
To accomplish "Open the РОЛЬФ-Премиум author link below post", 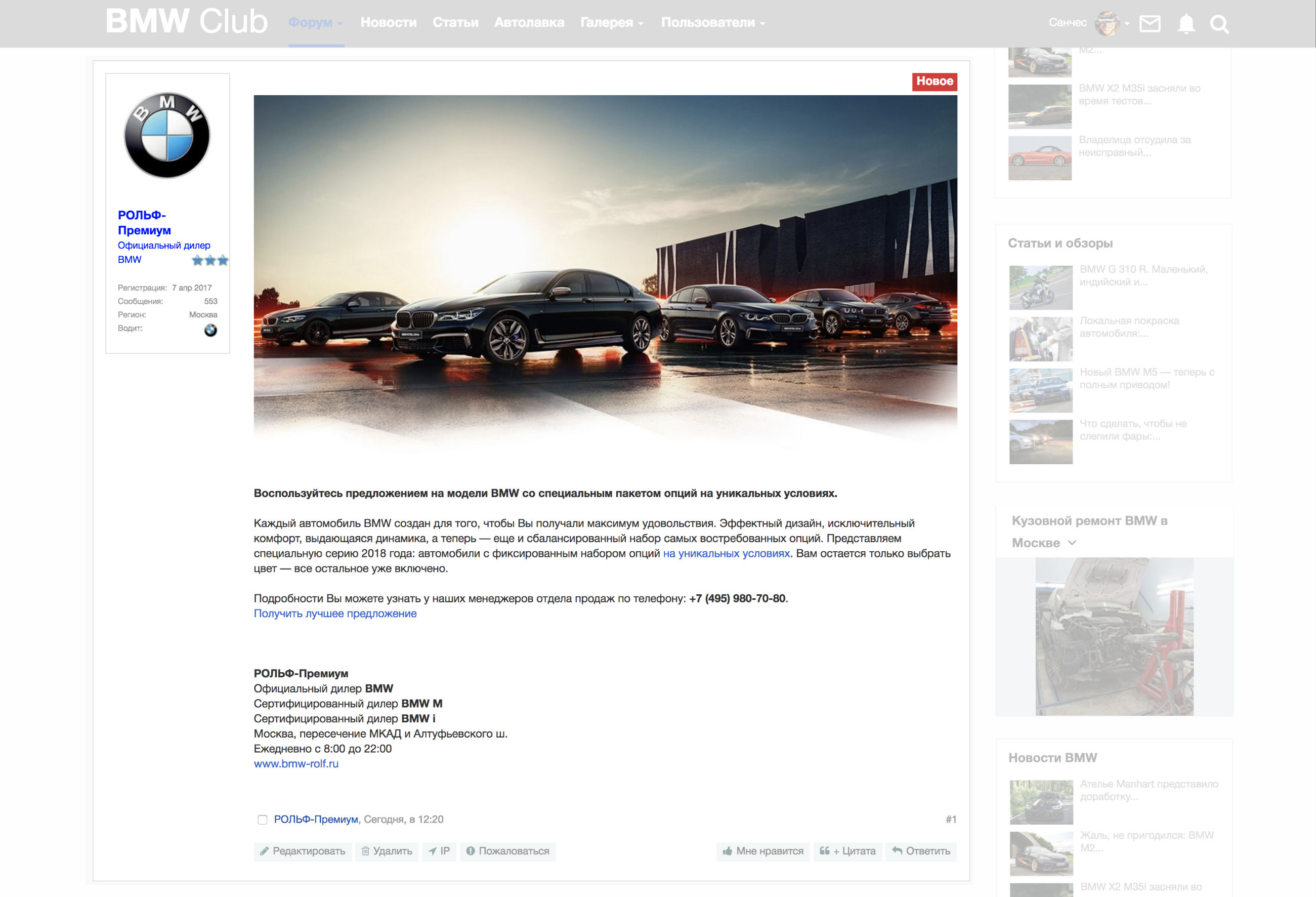I will click(x=316, y=820).
